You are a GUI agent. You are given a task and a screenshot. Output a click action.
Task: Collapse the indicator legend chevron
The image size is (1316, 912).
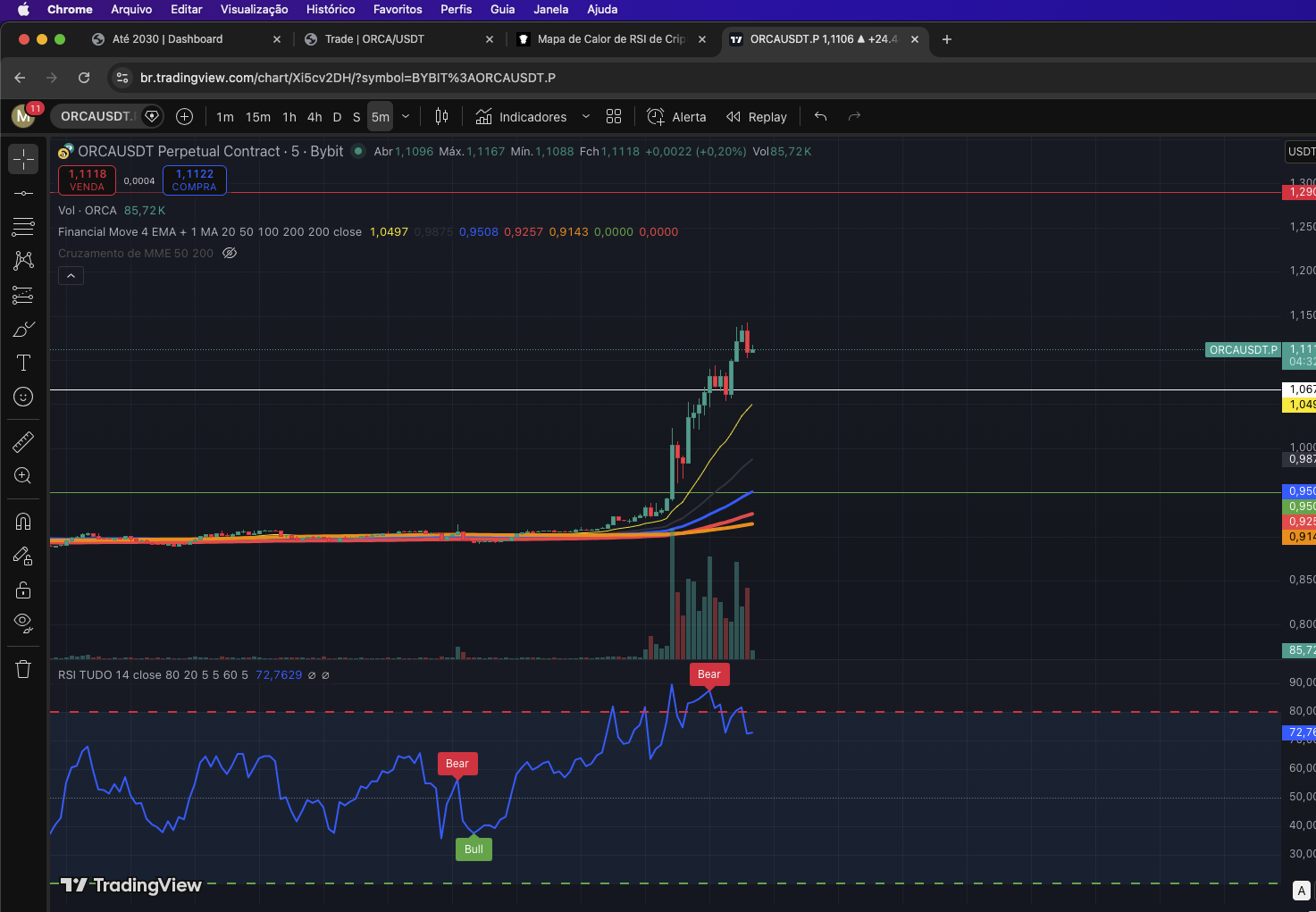pyautogui.click(x=71, y=276)
